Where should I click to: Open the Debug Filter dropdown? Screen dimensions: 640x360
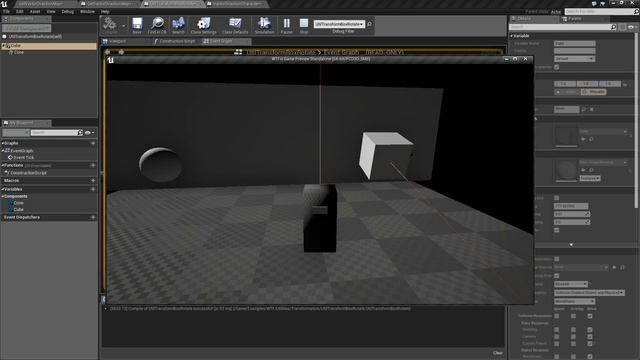pos(339,24)
